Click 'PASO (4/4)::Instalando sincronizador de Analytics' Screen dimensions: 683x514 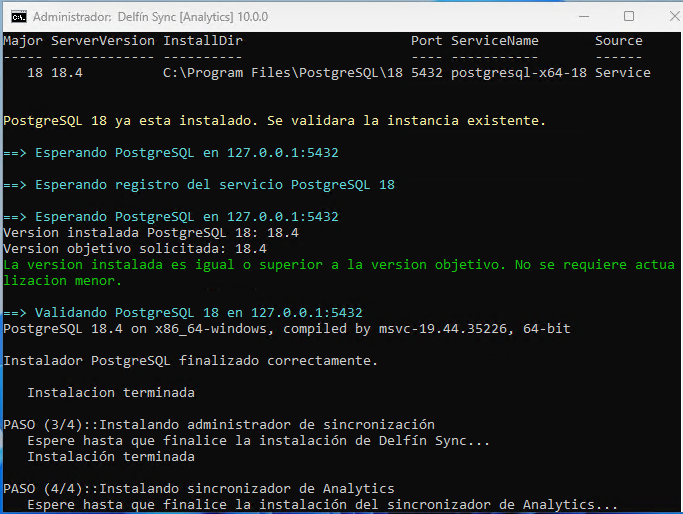[x=199, y=489]
